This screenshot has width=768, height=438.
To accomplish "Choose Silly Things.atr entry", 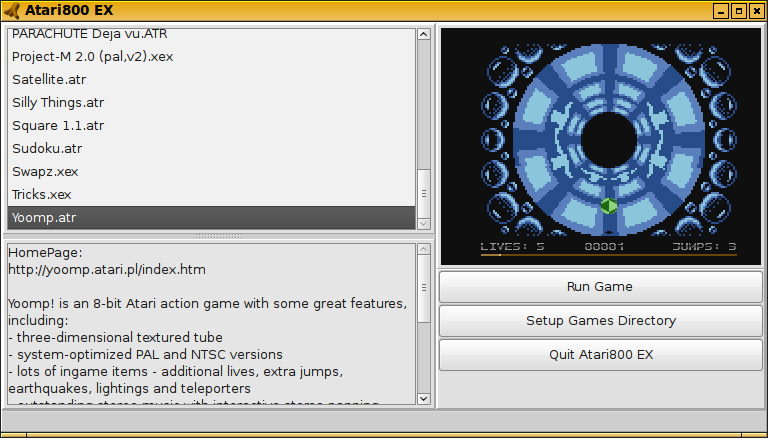I will 212,102.
